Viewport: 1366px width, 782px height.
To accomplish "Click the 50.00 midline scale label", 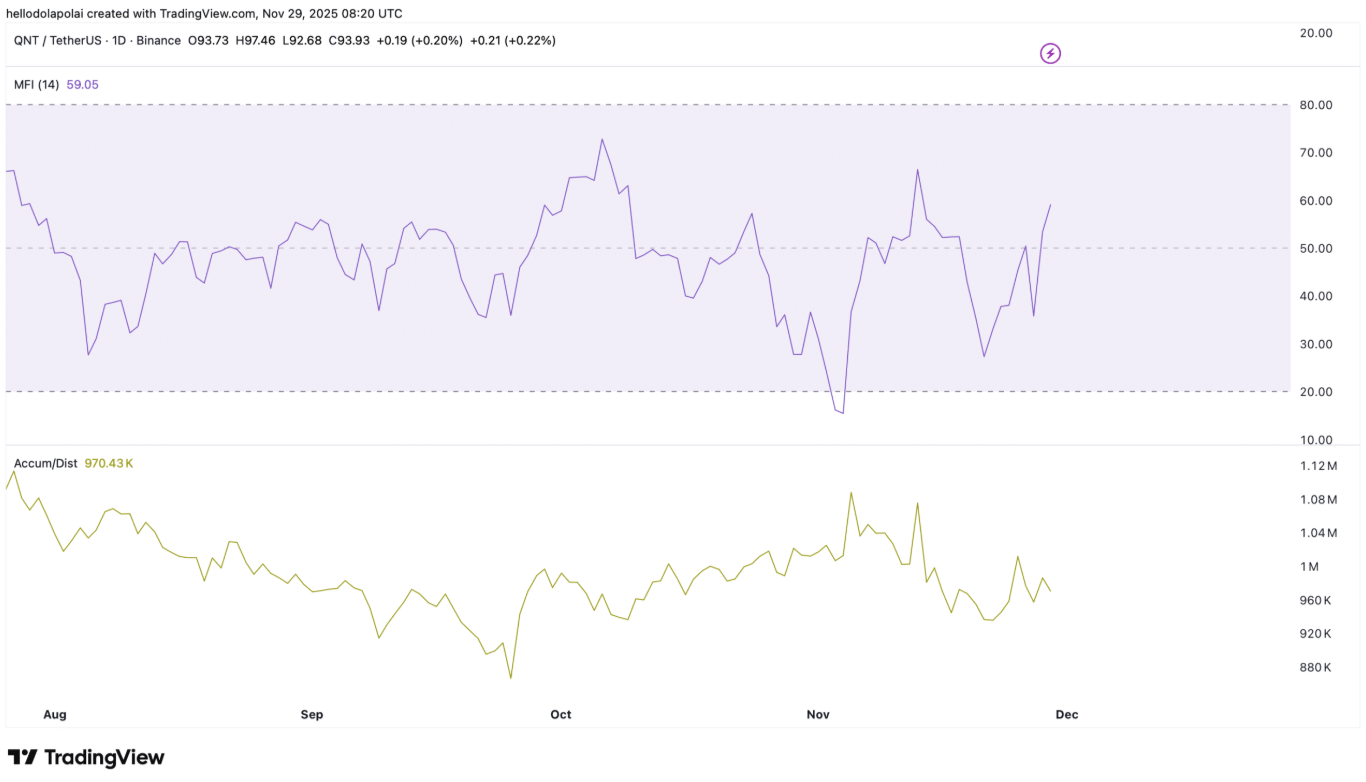I will (1316, 248).
